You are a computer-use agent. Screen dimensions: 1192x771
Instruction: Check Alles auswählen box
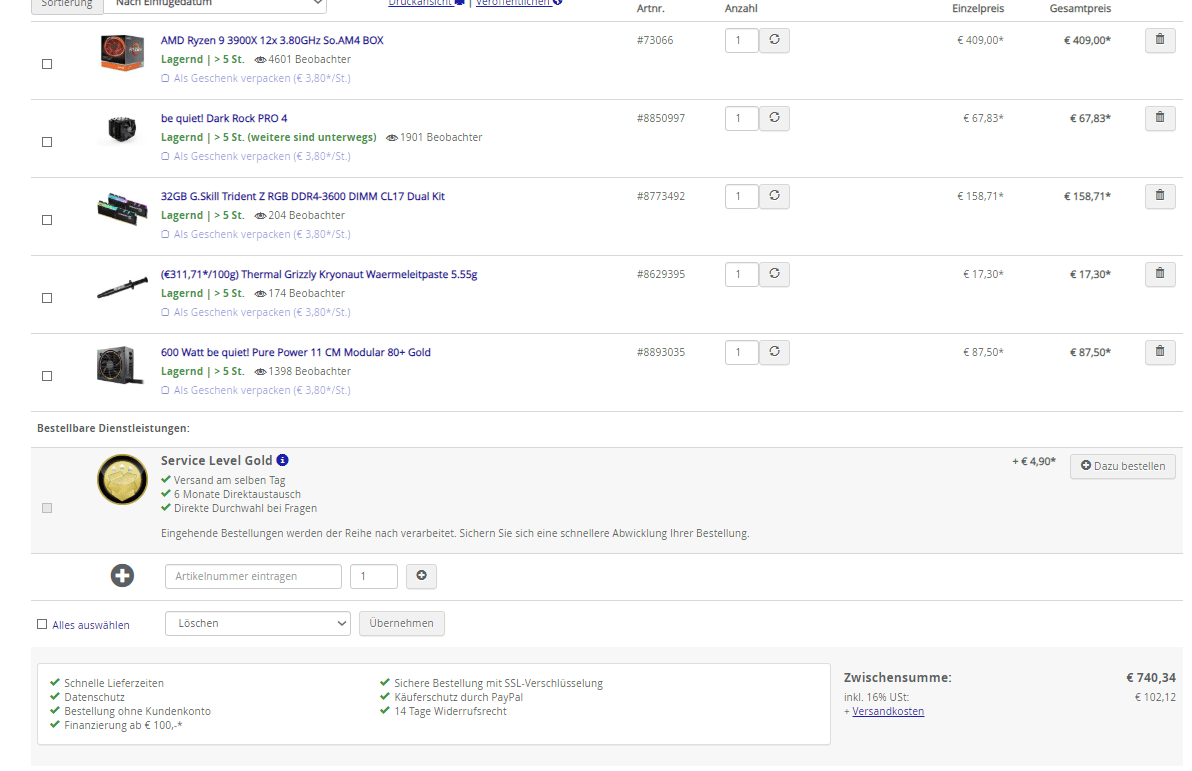click(42, 624)
